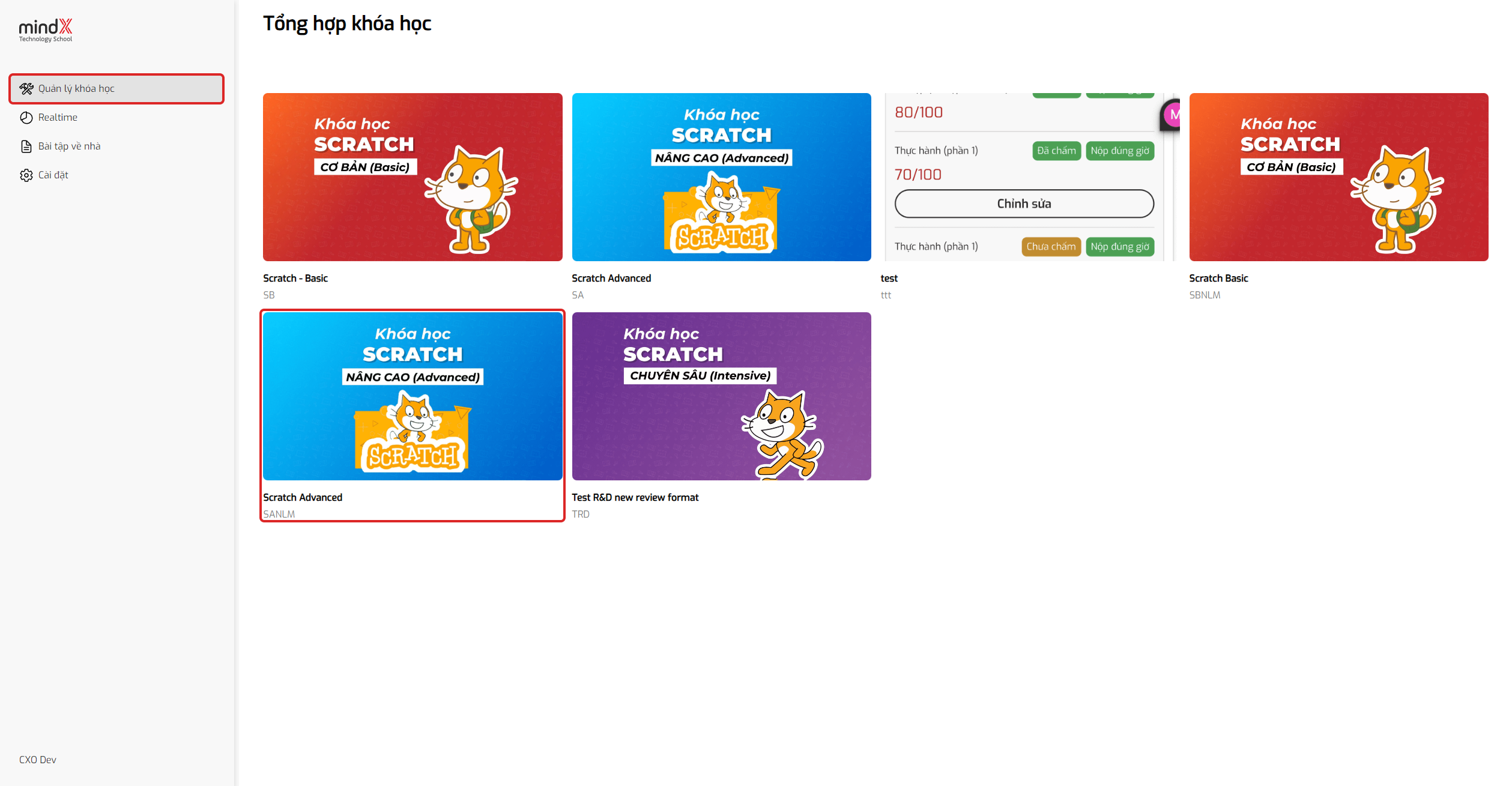1512x786 pixels.
Task: Click the Test R&D new review format title
Action: (x=635, y=497)
